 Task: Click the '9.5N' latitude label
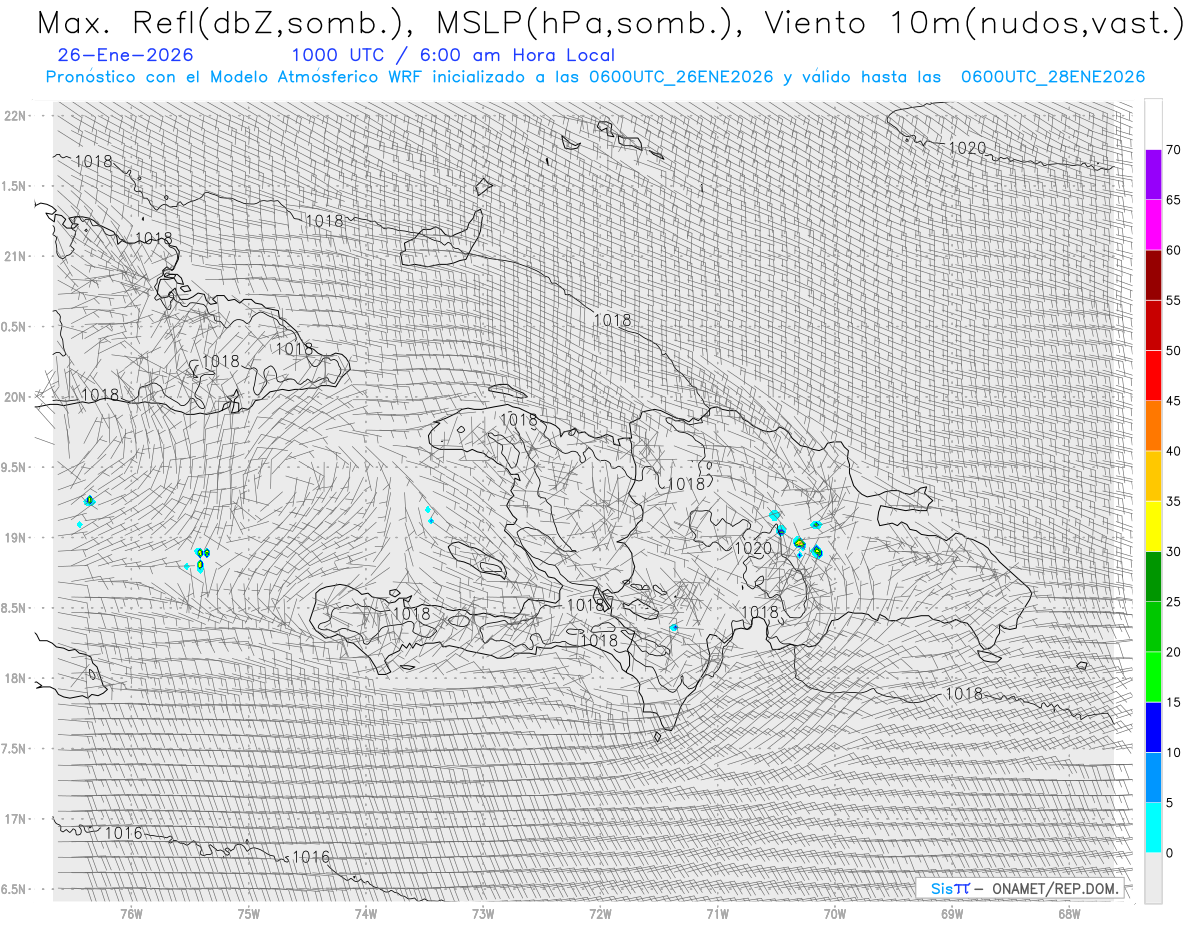pos(15,468)
